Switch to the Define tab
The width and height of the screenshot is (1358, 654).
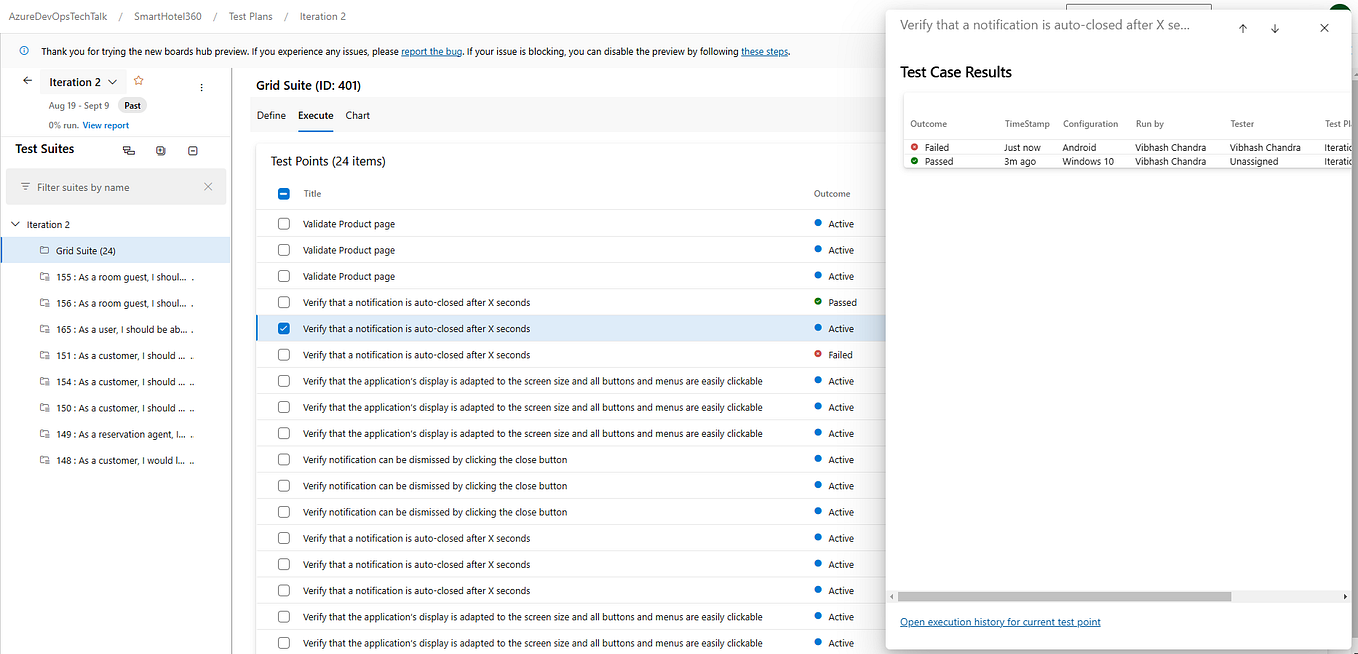pyautogui.click(x=270, y=115)
